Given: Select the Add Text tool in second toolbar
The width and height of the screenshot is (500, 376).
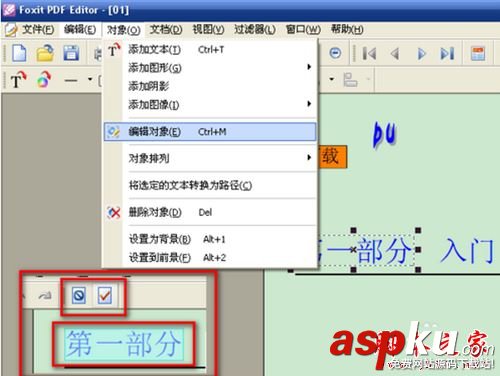Looking at the screenshot, I should pos(18,80).
